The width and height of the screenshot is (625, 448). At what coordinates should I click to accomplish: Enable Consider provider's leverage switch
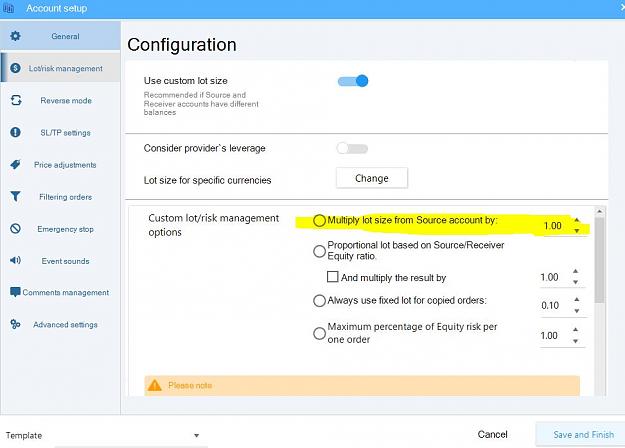[x=352, y=149]
